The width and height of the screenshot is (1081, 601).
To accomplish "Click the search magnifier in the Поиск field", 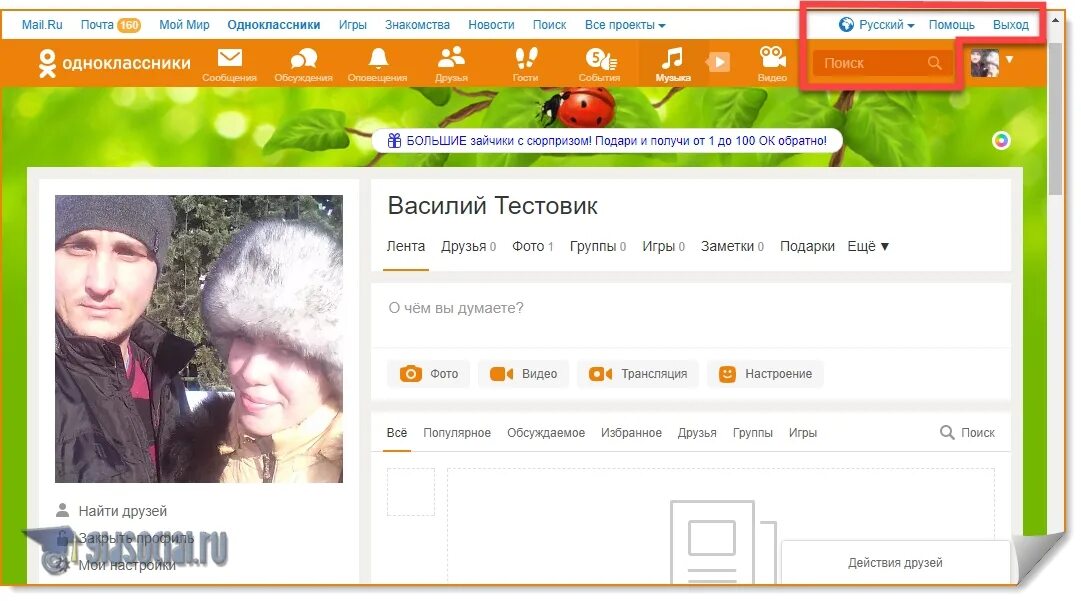I will point(934,63).
